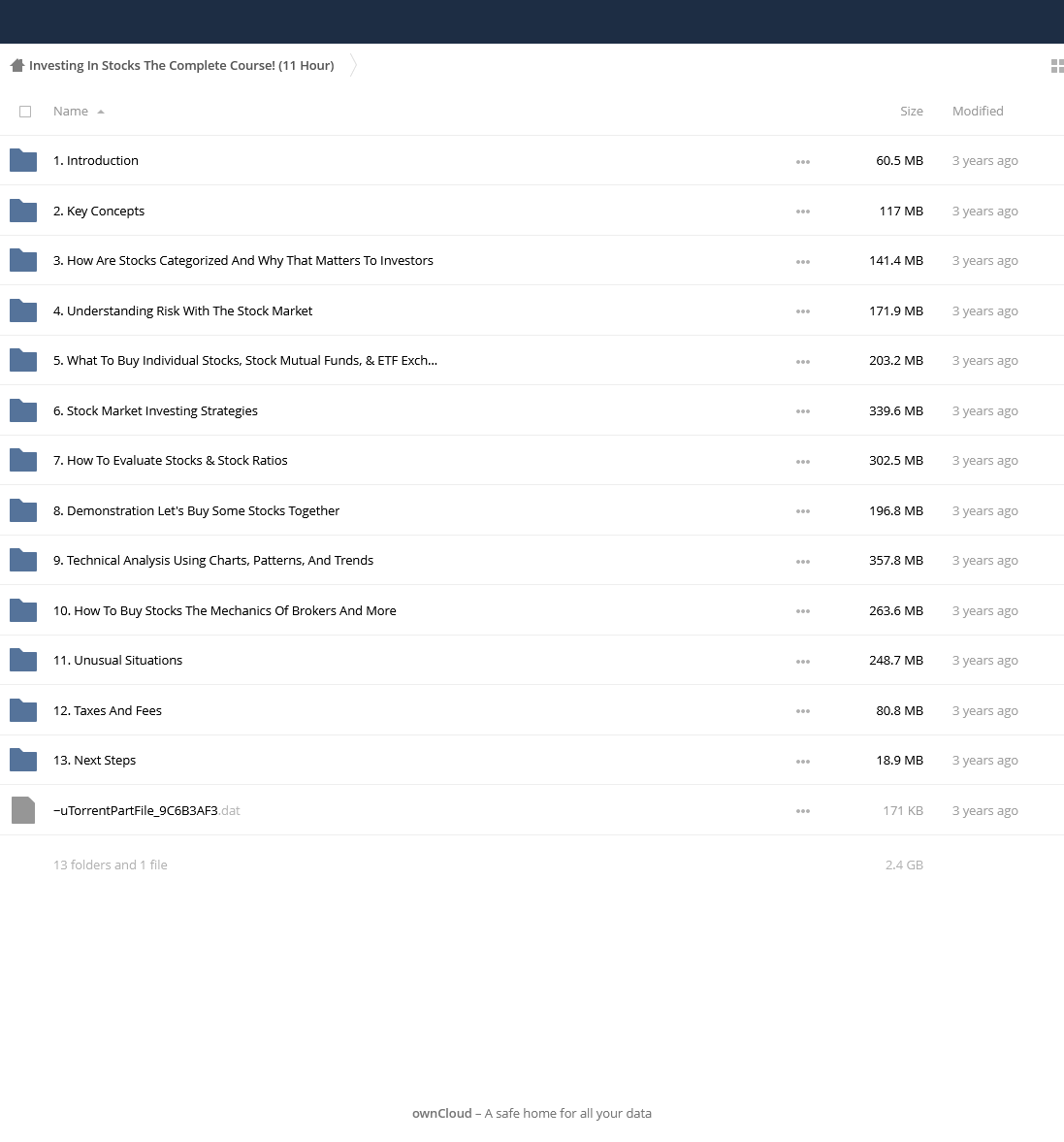Open folder '2. Key Concepts'
This screenshot has height=1142, width=1064.
pyautogui.click(x=98, y=211)
